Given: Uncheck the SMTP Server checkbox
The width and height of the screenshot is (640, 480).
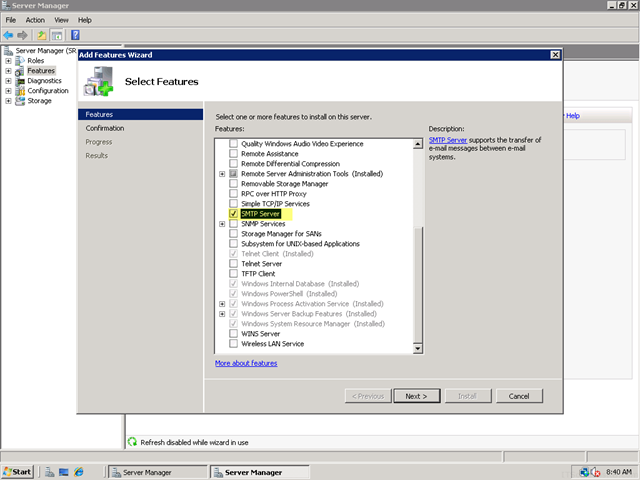Looking at the screenshot, I should (x=233, y=213).
